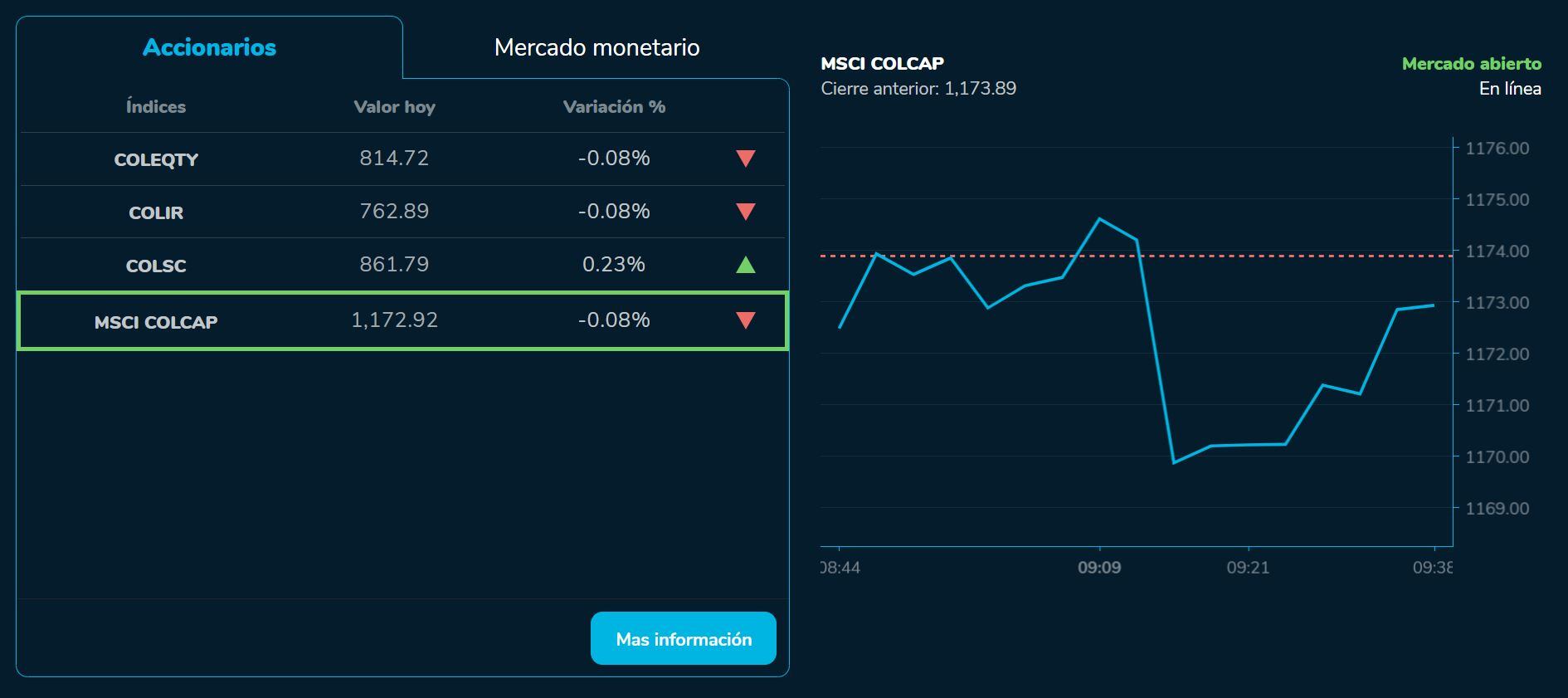
Task: Open the Variación % column sorter
Action: [613, 106]
